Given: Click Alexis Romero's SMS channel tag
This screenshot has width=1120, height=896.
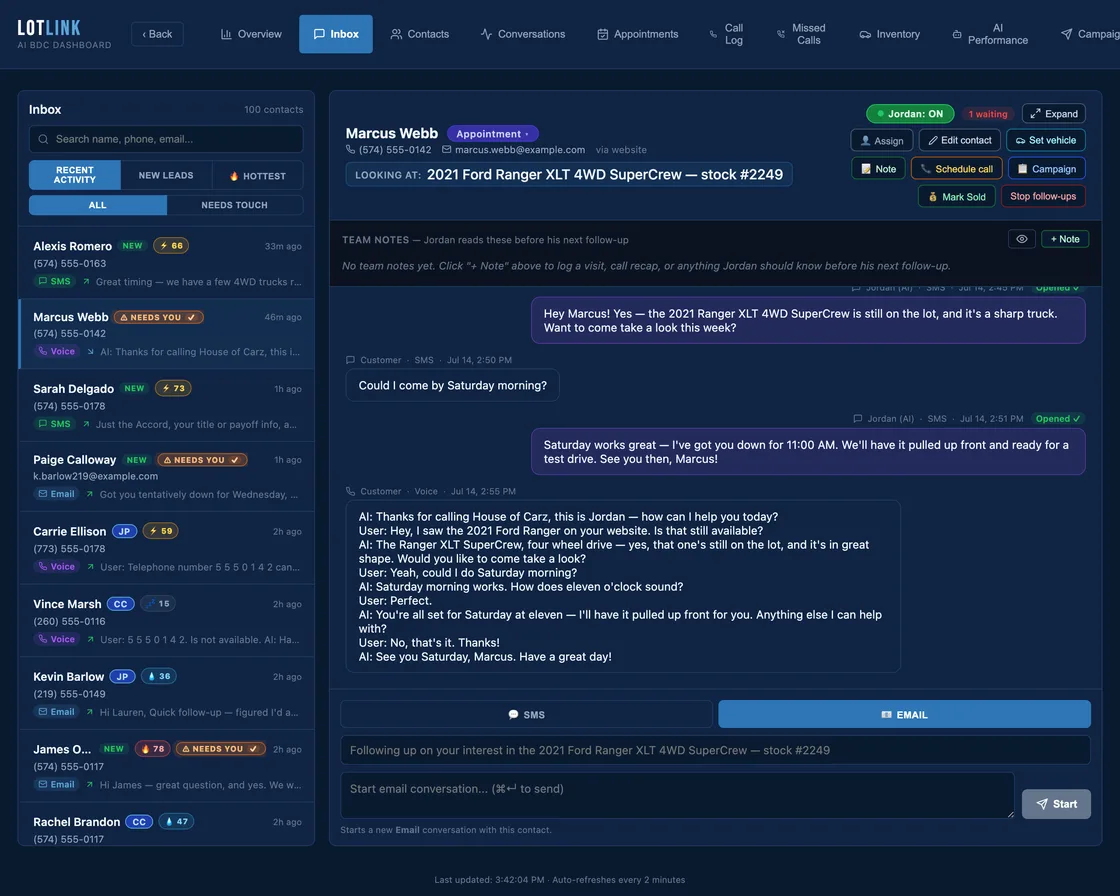Looking at the screenshot, I should coord(54,282).
